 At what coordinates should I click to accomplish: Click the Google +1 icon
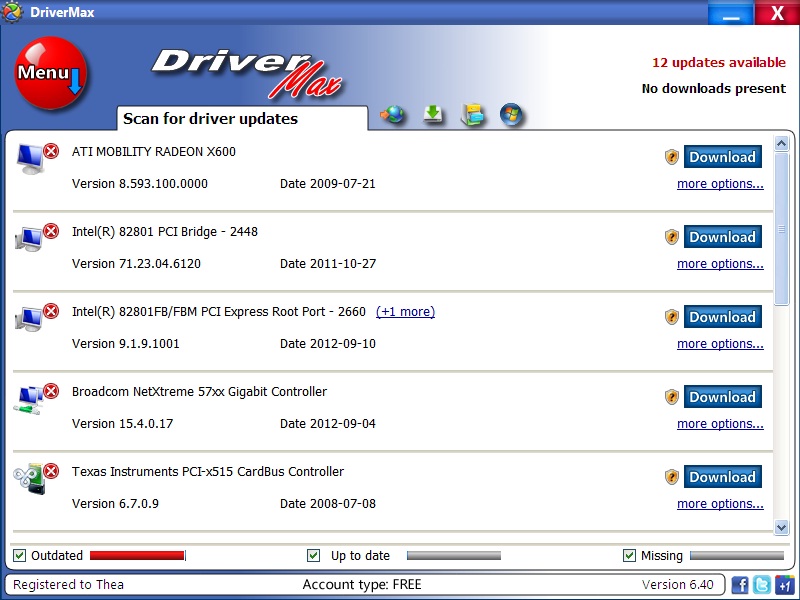coord(784,584)
